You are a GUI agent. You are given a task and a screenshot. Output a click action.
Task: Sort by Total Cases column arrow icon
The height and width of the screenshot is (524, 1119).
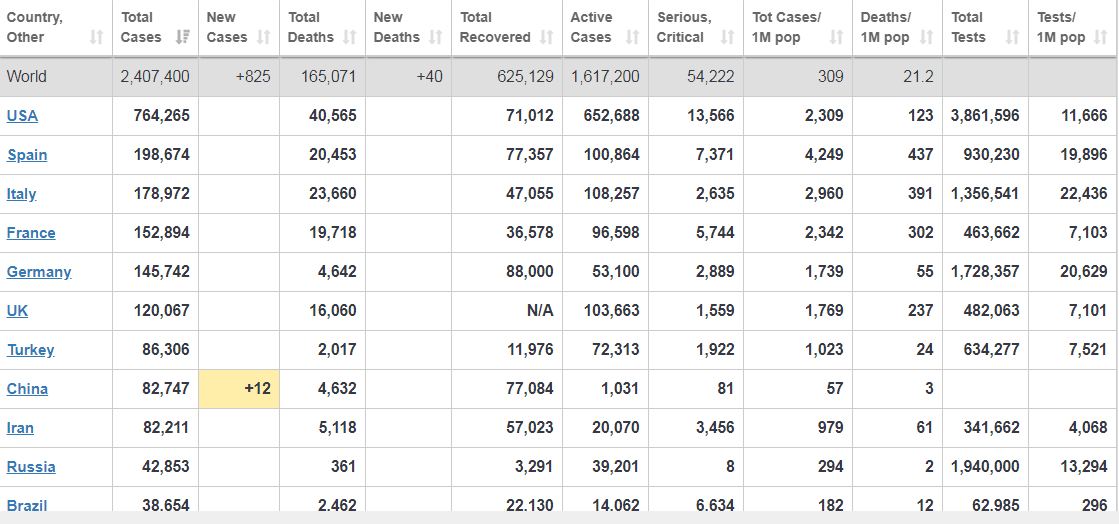click(x=183, y=37)
